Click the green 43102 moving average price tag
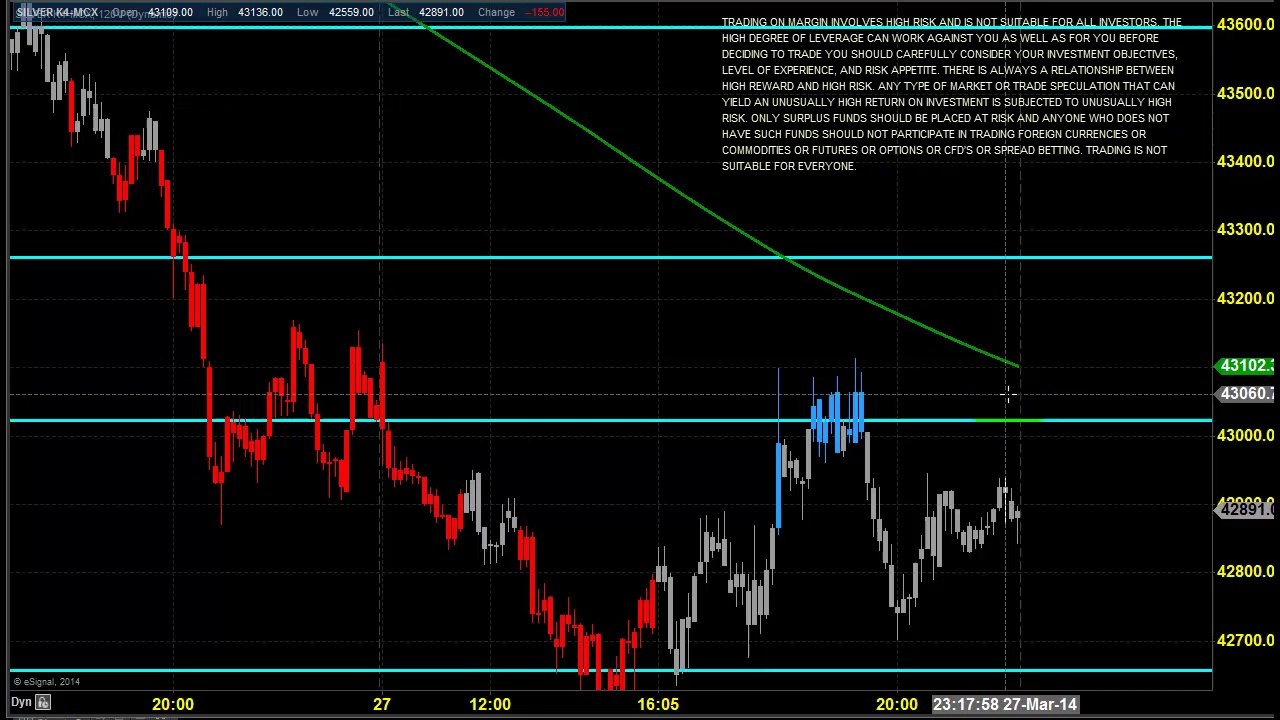The width and height of the screenshot is (1280, 720). [1244, 366]
